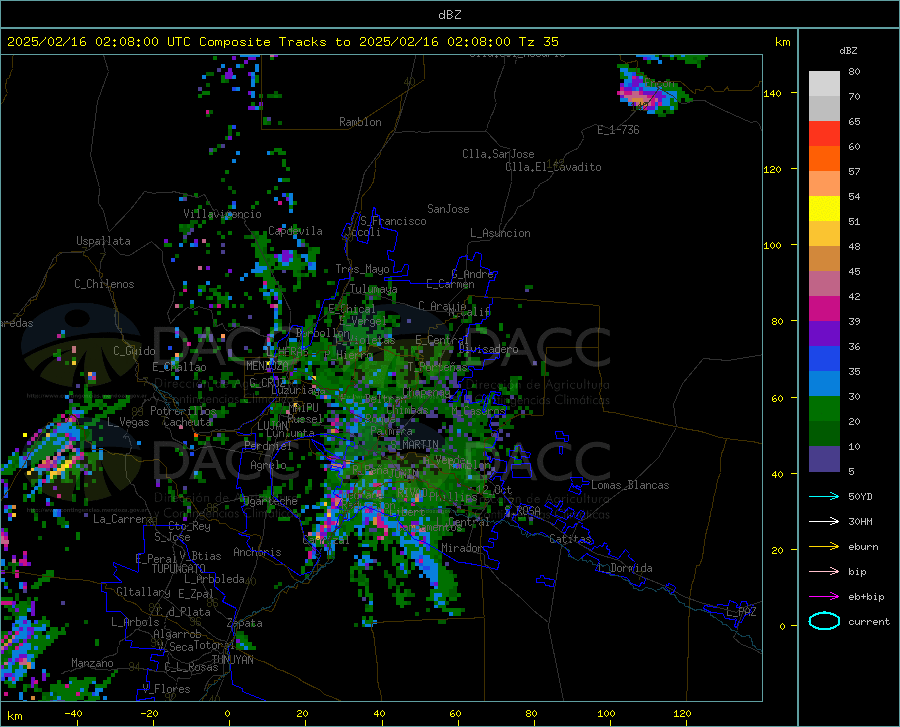The image size is (900, 727).
Task: Click the 'Ramblon' map label
Action: 360,122
